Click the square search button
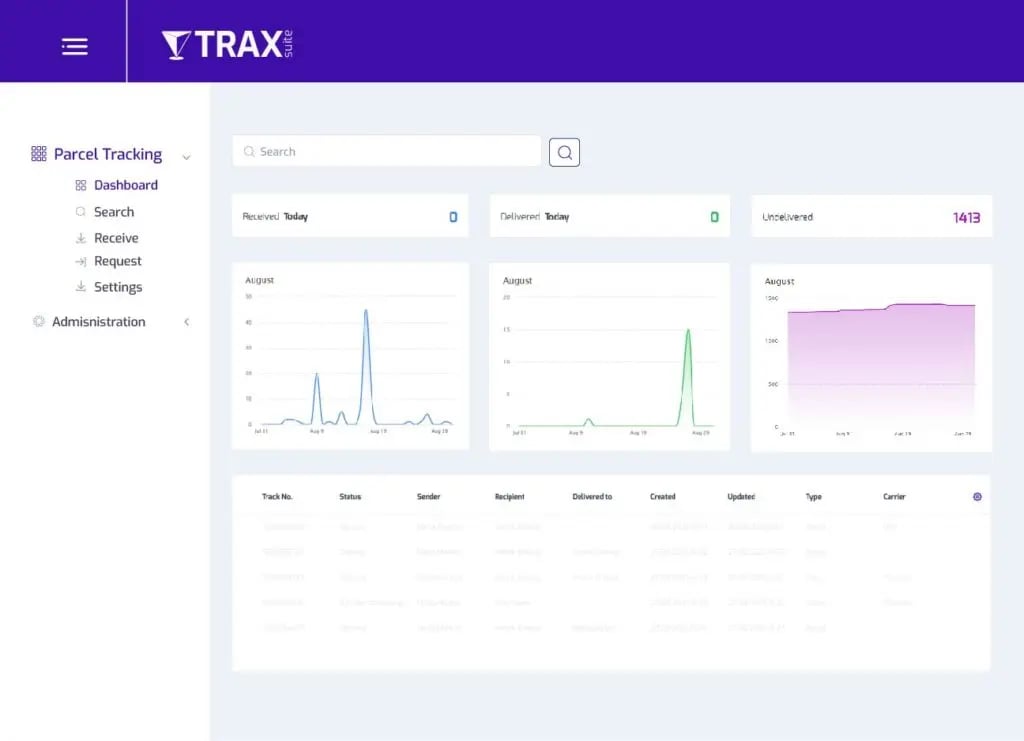The height and width of the screenshot is (741, 1024). point(564,152)
